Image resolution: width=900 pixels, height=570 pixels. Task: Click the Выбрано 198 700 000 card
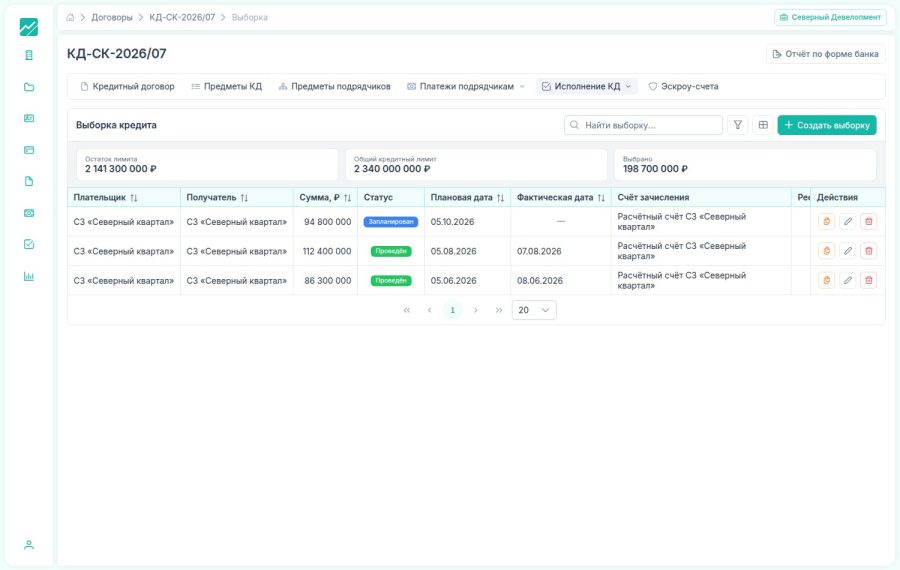tap(745, 165)
